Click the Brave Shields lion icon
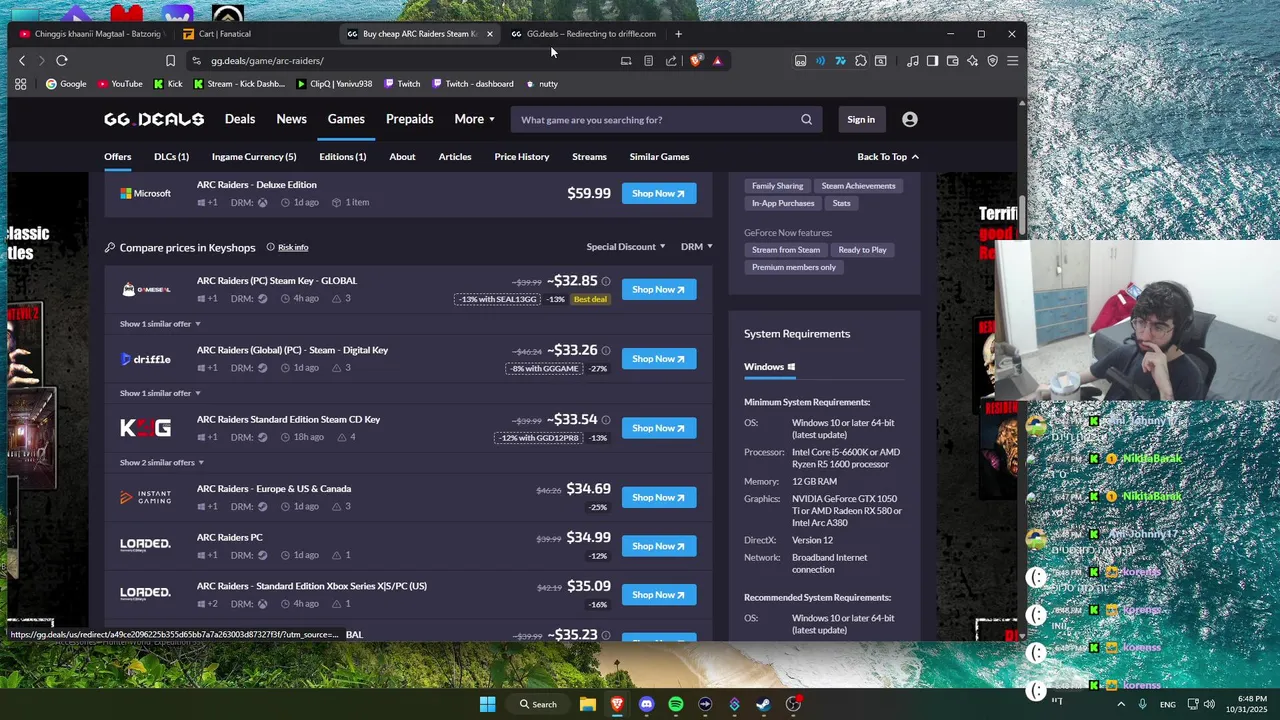Screen dimensions: 1280x720 [696, 60]
